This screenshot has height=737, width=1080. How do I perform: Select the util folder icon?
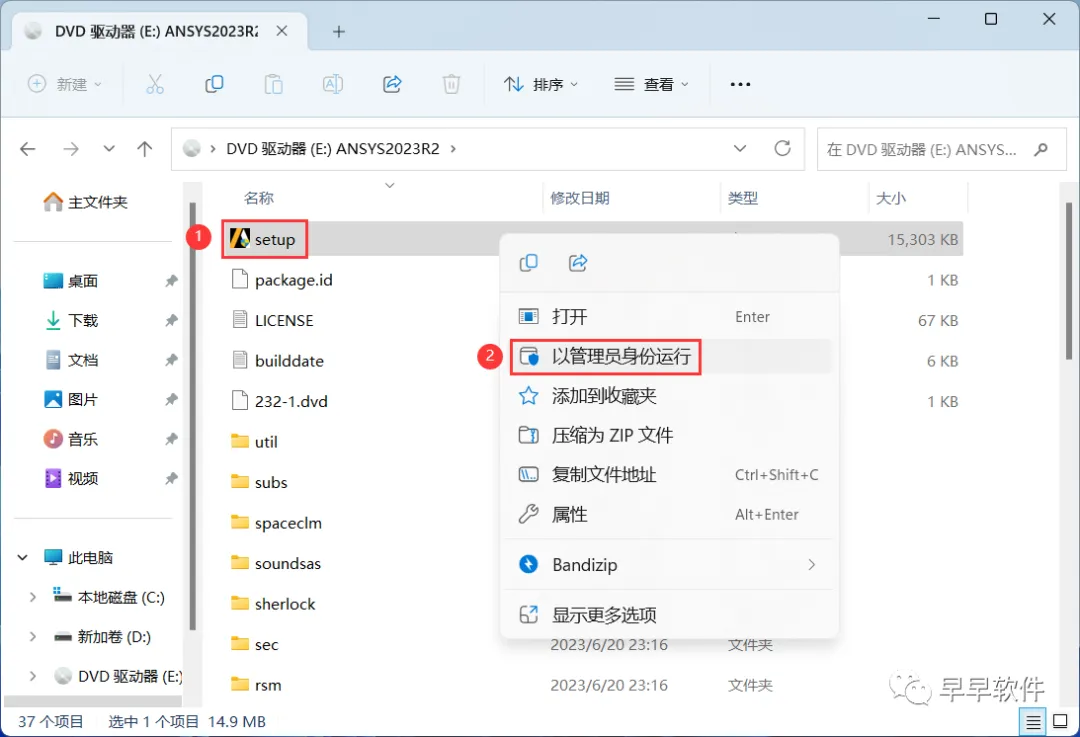click(x=240, y=441)
